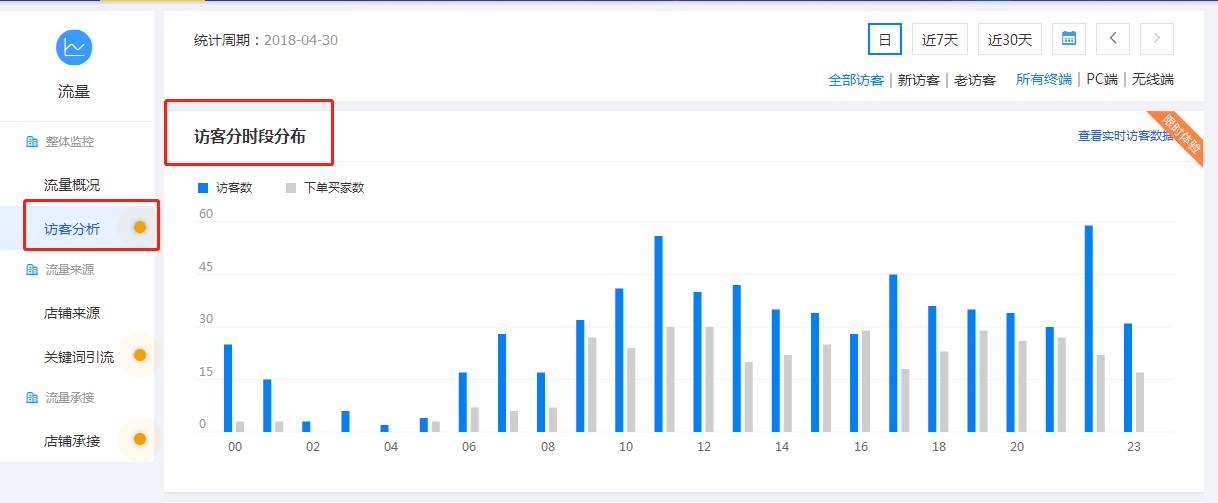Toggle the 访客数 legend series
The width and height of the screenshot is (1218, 503).
[x=226, y=187]
